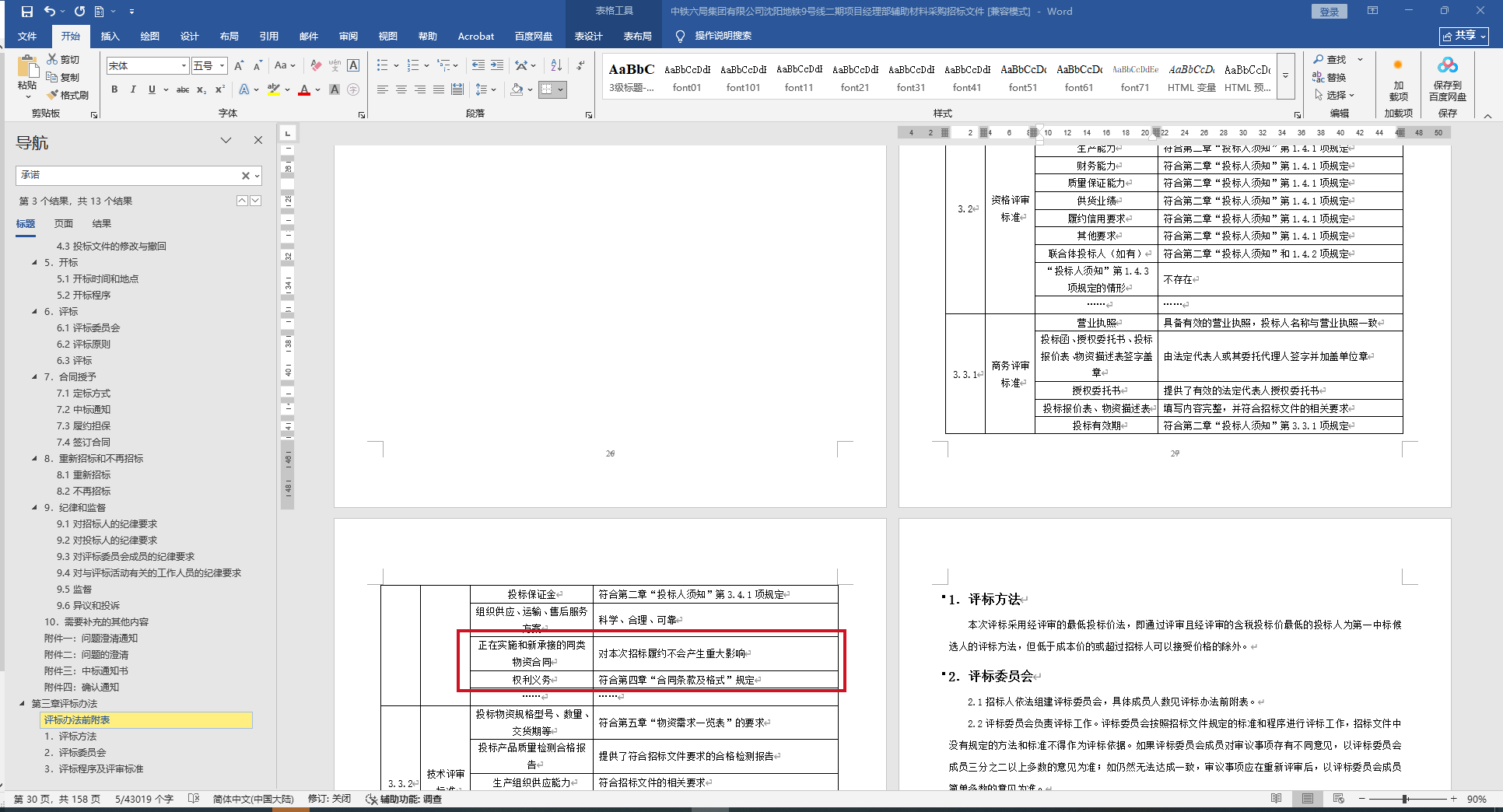The height and width of the screenshot is (812, 1503).
Task: Select the 6.1 评标委员会 heading
Action: 88,328
